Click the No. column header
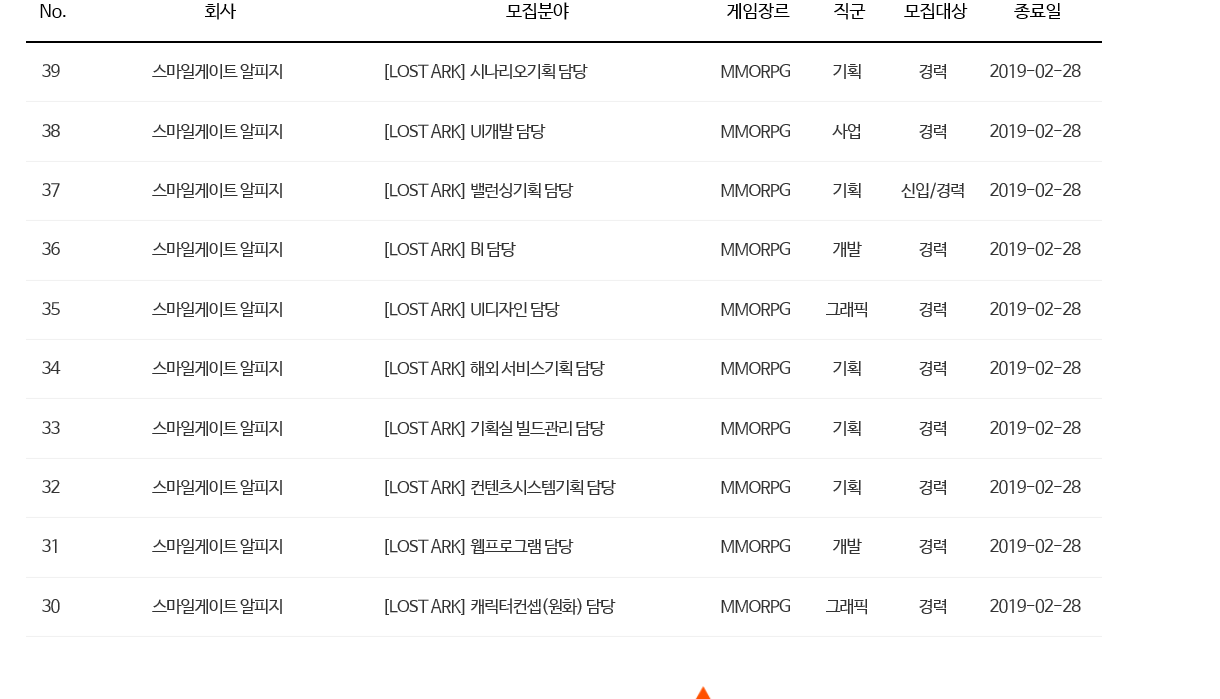Viewport: 1220px width, 699px height. [x=52, y=12]
